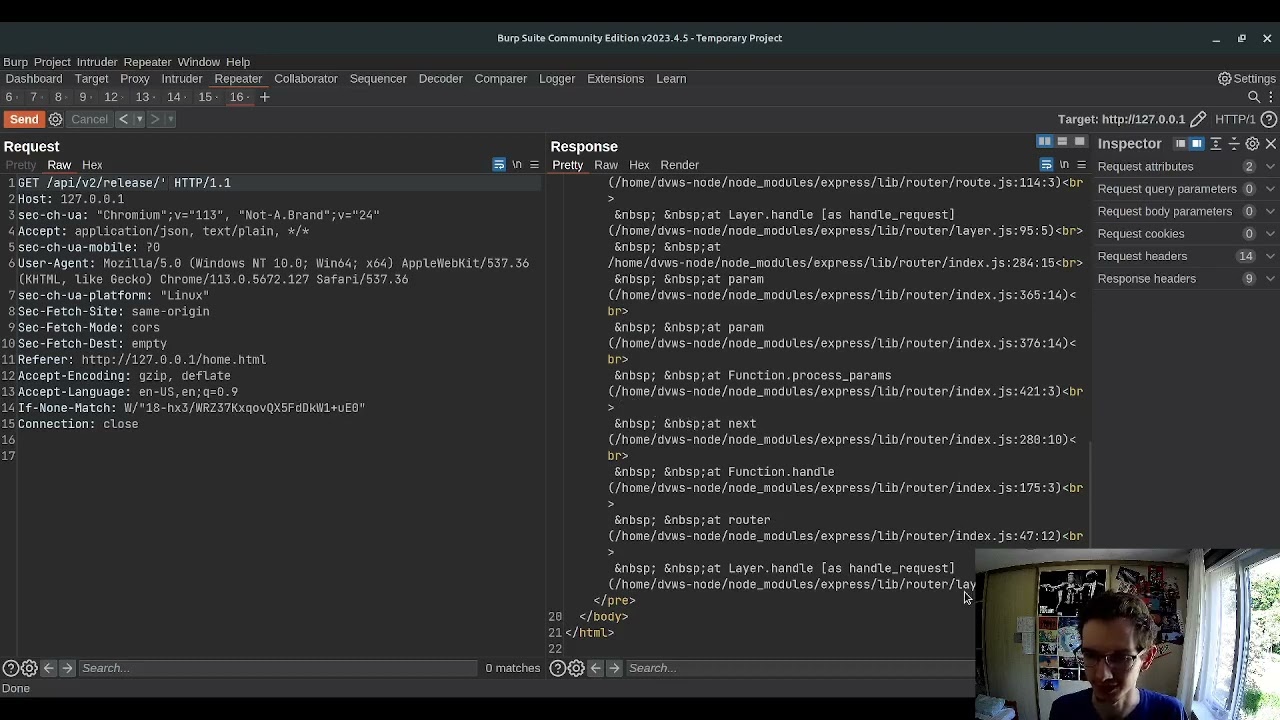Select Hex view in Request pane
The image size is (1280, 720).
pyautogui.click(x=92, y=165)
